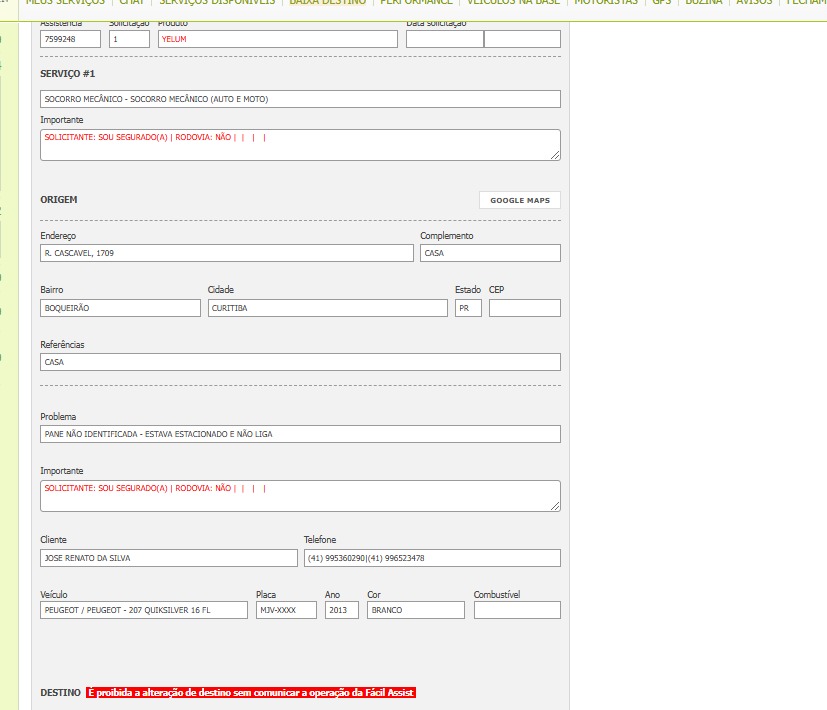827x710 pixels.
Task: Click the Complemento field
Action: pyautogui.click(x=490, y=253)
